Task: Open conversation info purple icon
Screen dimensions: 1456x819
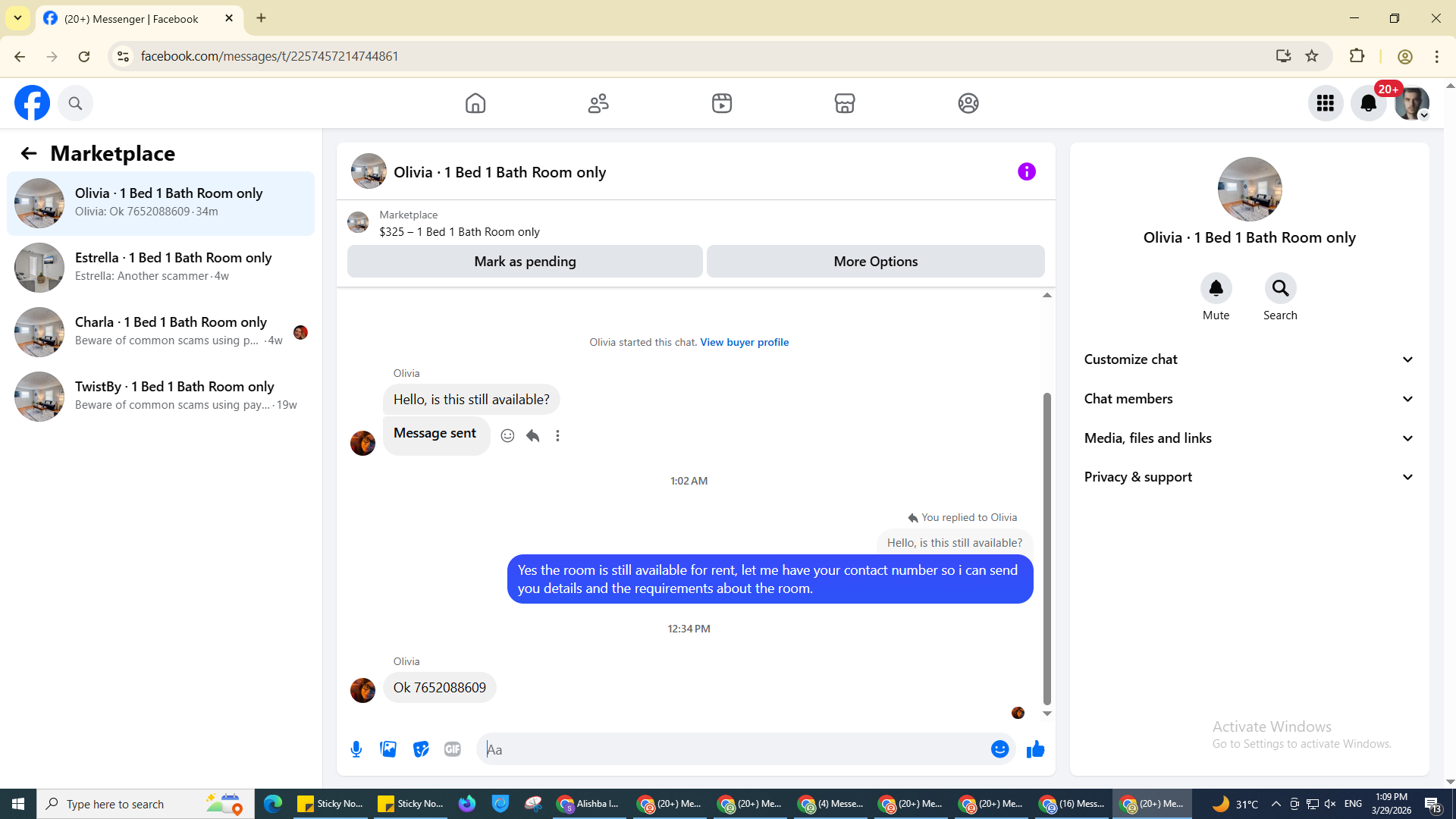Action: pyautogui.click(x=1027, y=172)
